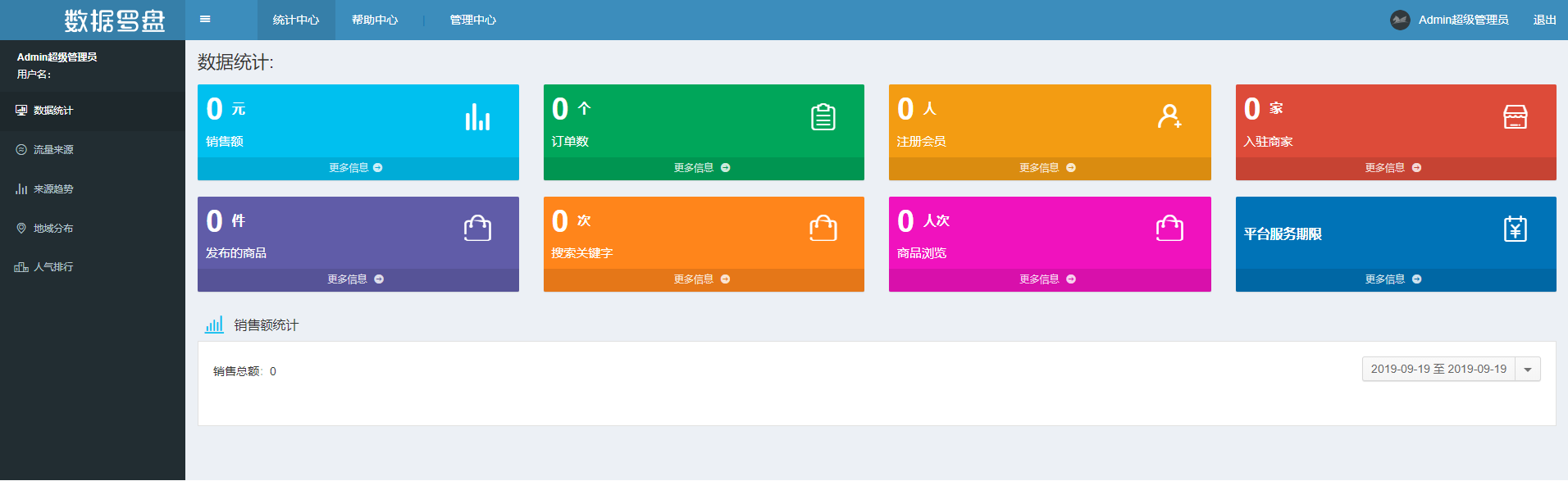
Task: Open 地域分布 in the sidebar
Action: [93, 229]
